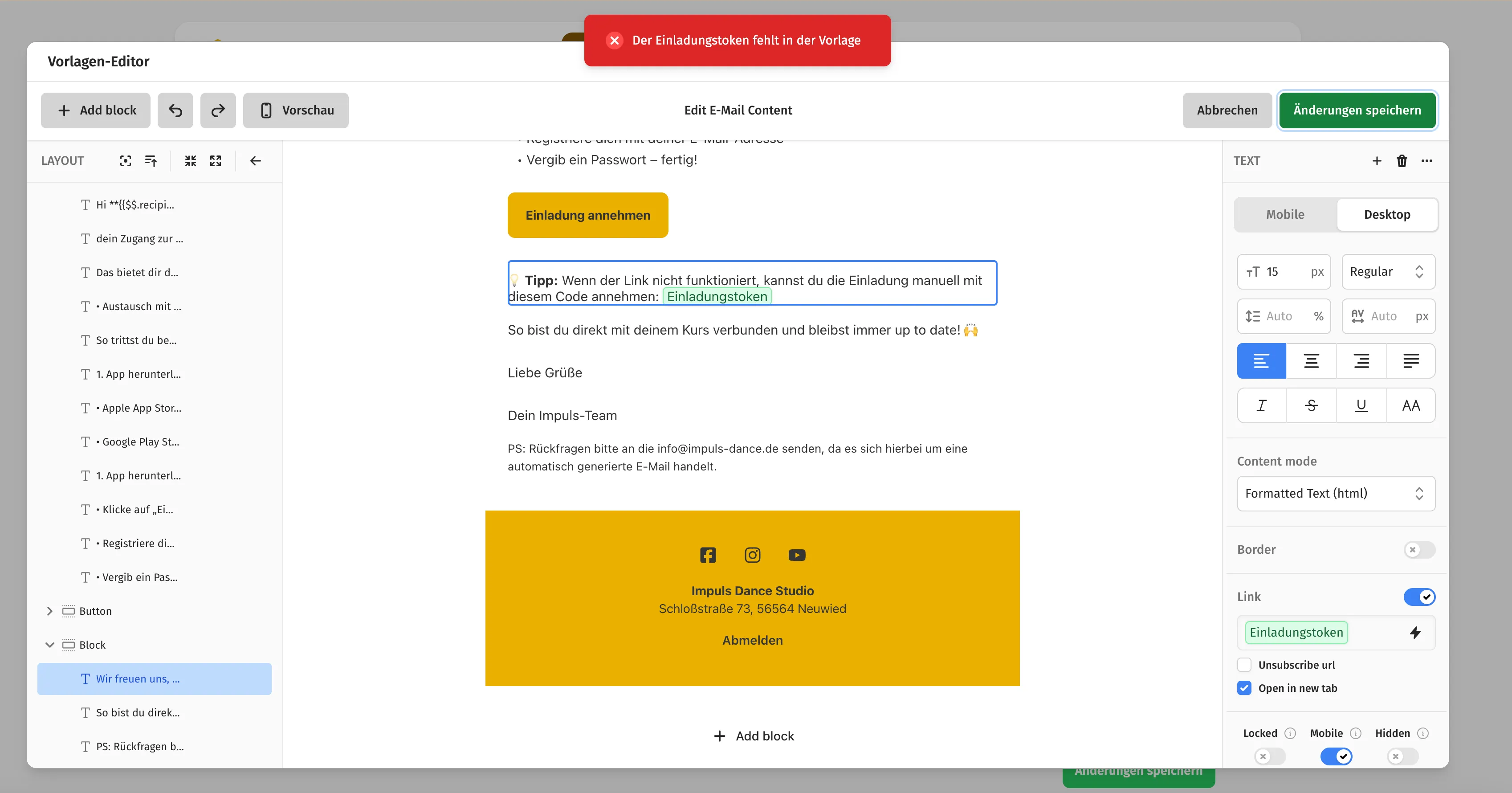Click the lightning bolt variable icon

[x=1415, y=632]
